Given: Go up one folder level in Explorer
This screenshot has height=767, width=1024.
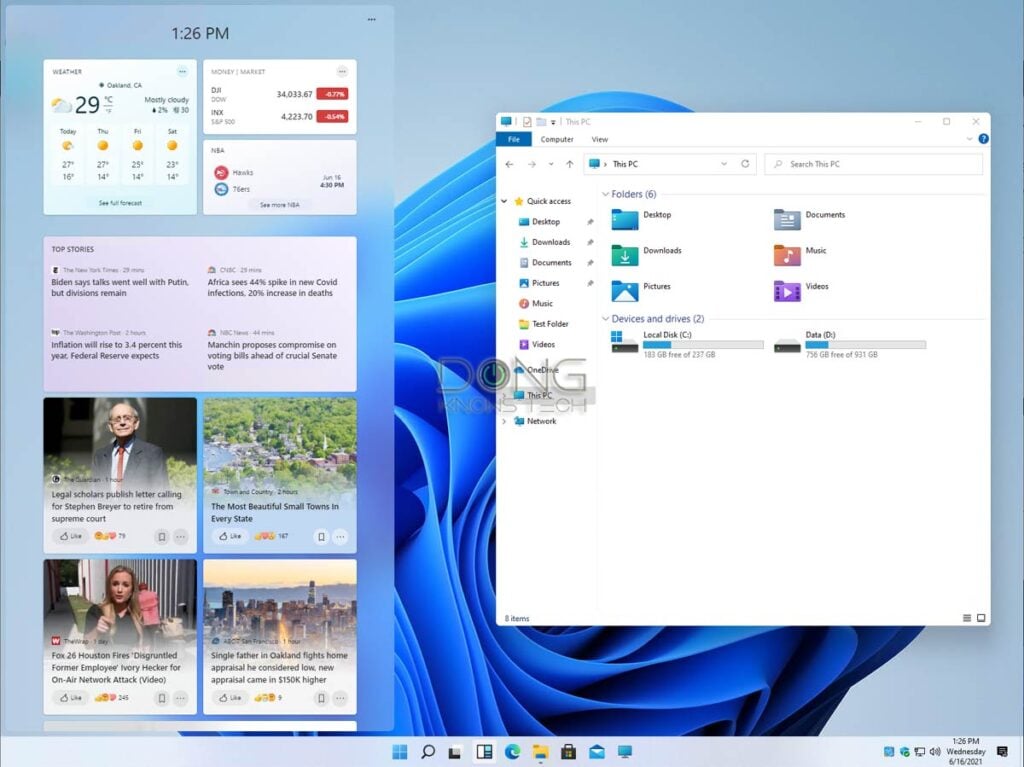Looking at the screenshot, I should click(569, 164).
